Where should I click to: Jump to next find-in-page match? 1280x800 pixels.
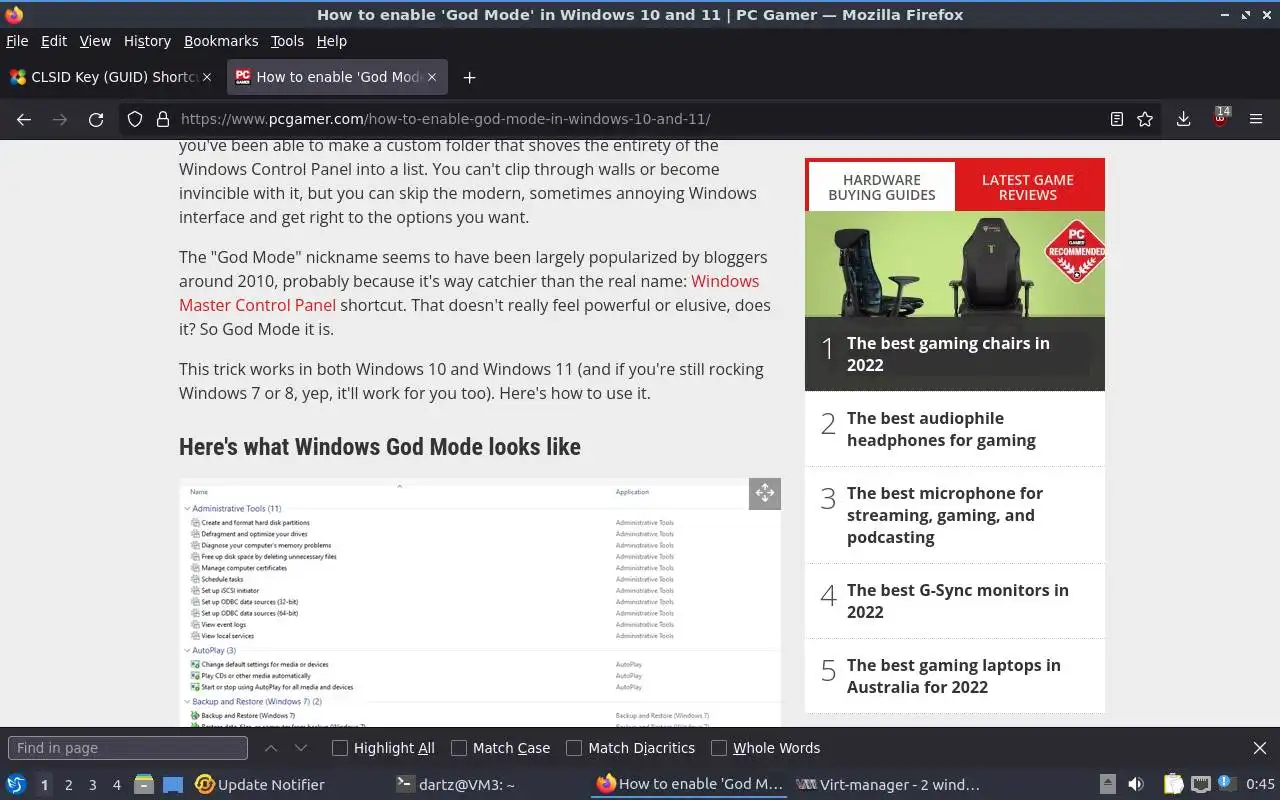300,748
